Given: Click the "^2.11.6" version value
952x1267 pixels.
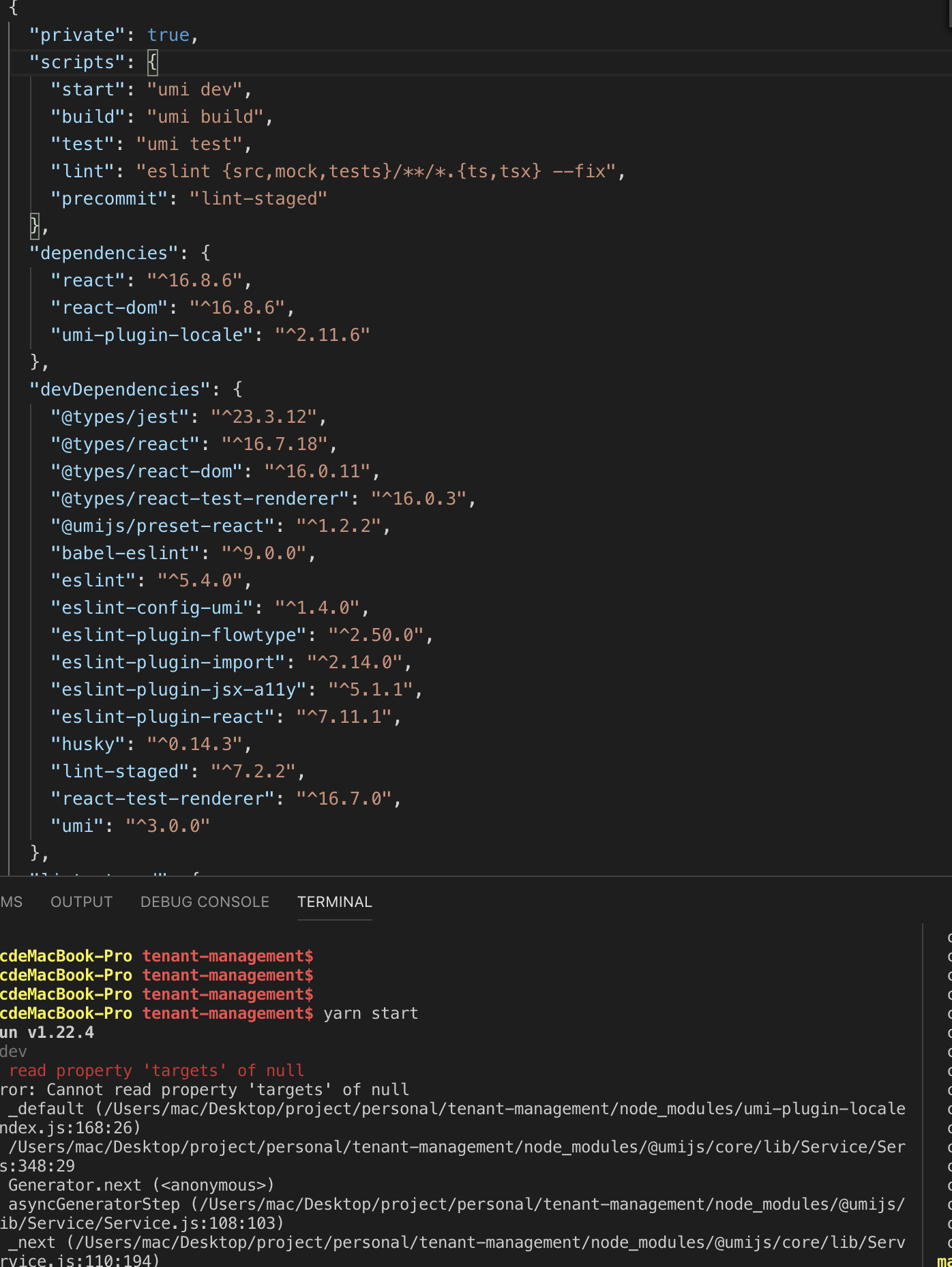Looking at the screenshot, I should point(323,335).
